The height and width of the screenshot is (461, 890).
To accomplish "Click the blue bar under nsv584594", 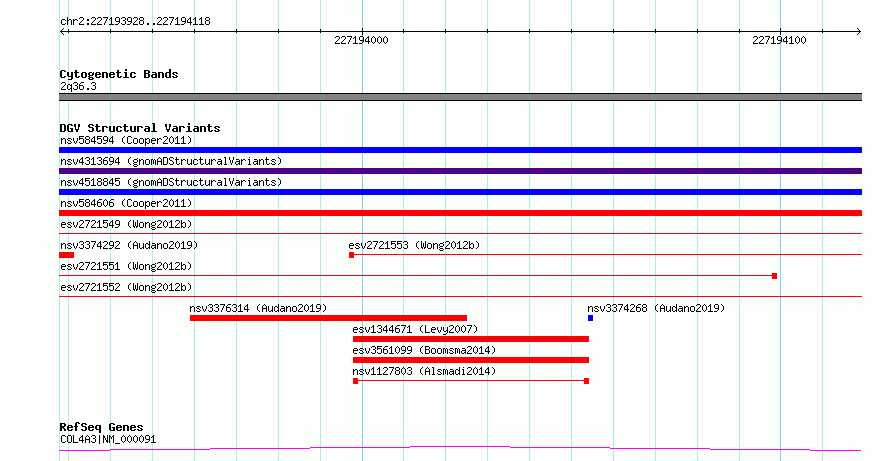I will pos(460,150).
